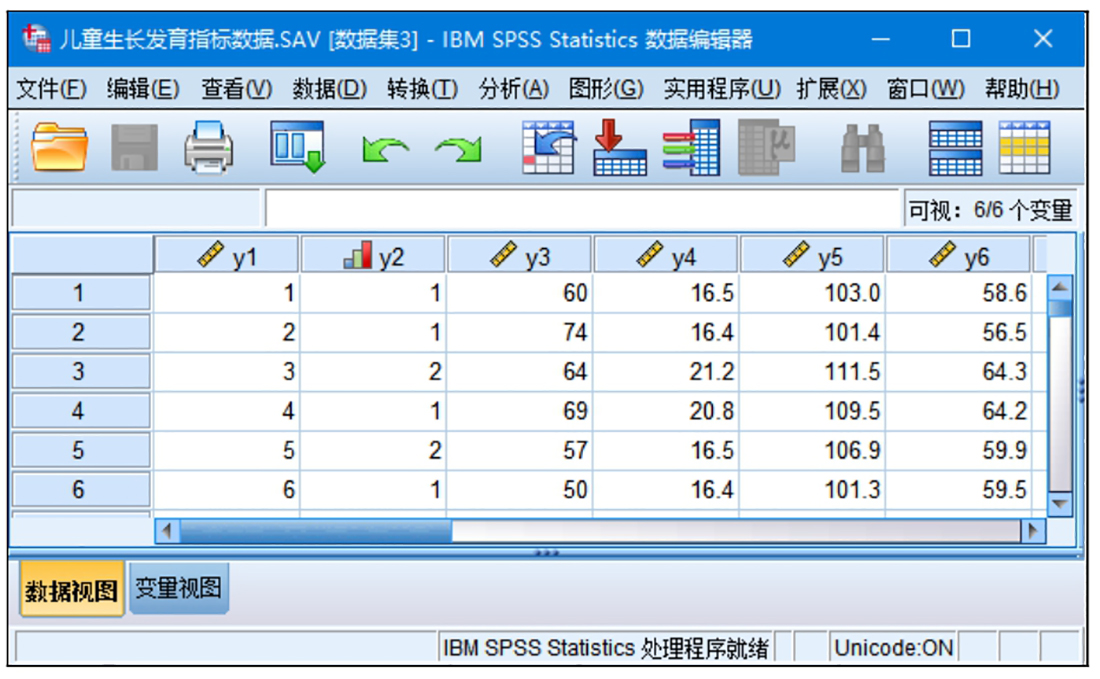The width and height of the screenshot is (1100, 679).
Task: Open the 图形(G) menu
Action: point(605,89)
